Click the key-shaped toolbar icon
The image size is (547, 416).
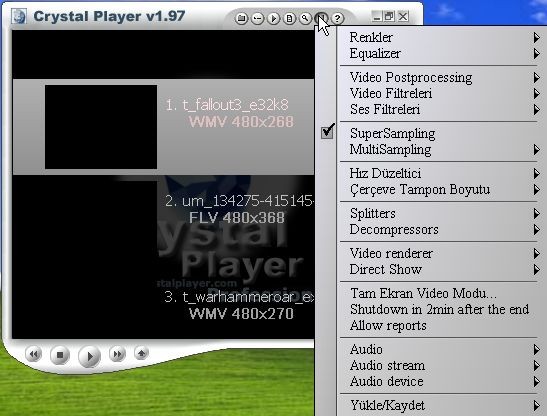pyautogui.click(x=257, y=18)
